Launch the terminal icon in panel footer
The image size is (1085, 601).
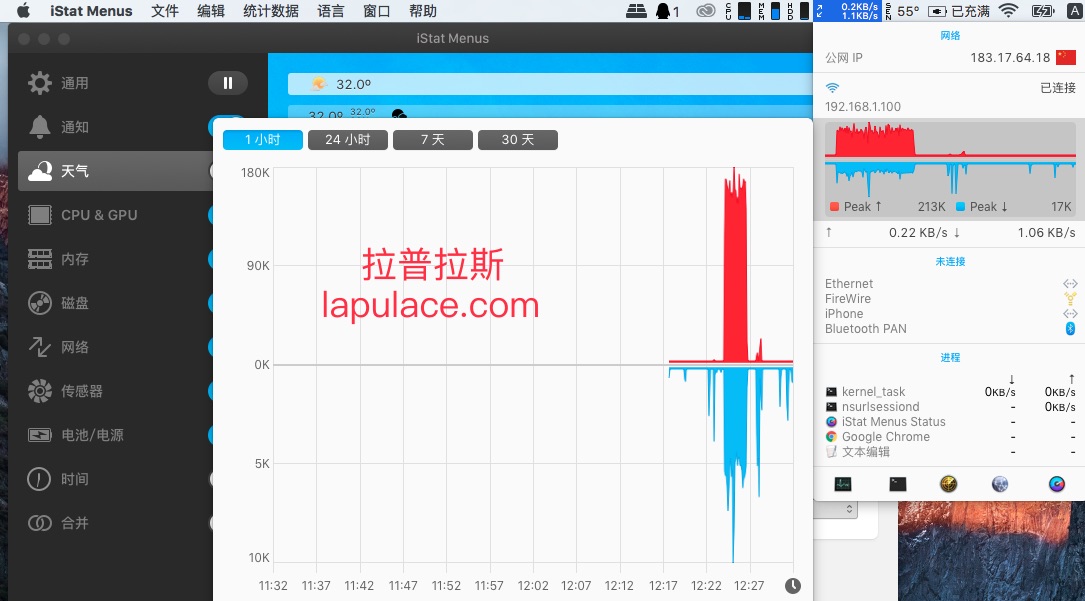[897, 484]
